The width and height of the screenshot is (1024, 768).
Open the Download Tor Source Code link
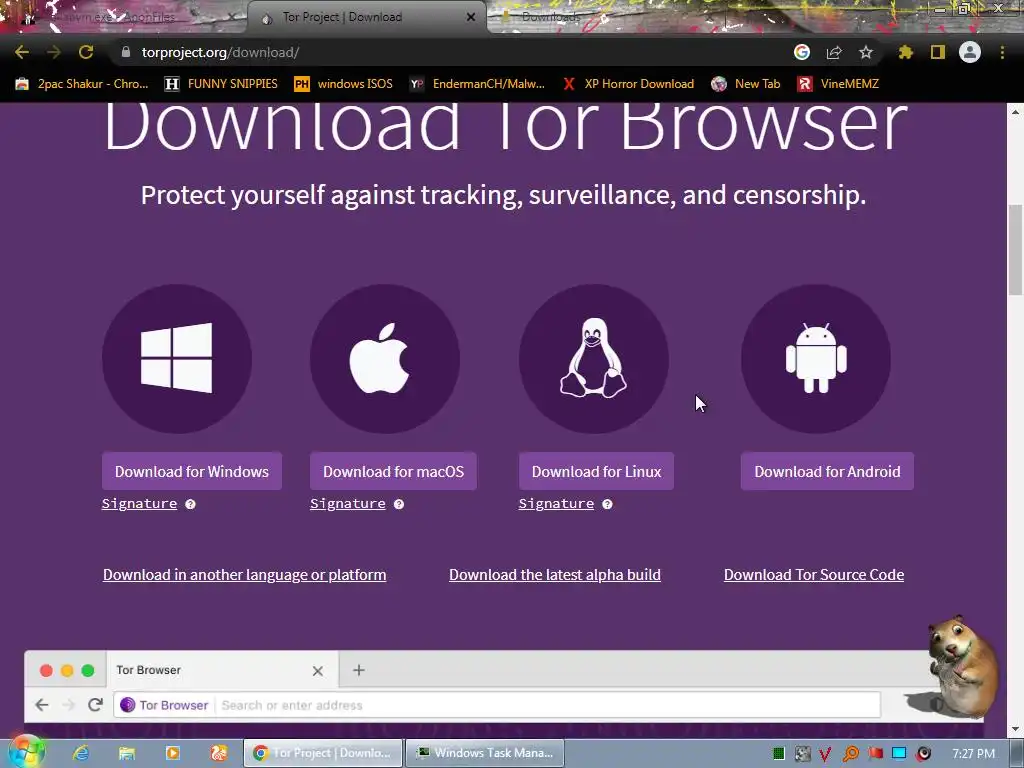[x=814, y=575]
